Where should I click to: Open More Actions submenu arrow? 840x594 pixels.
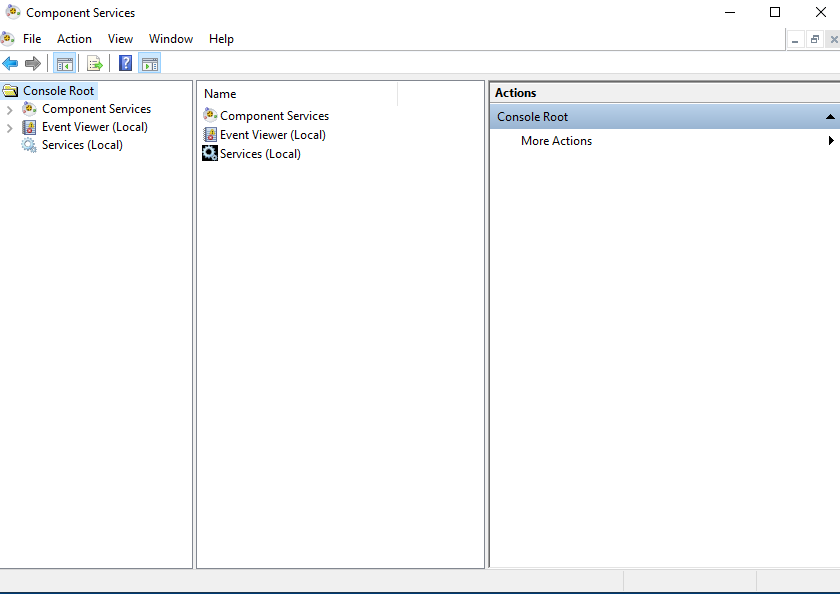coord(831,141)
